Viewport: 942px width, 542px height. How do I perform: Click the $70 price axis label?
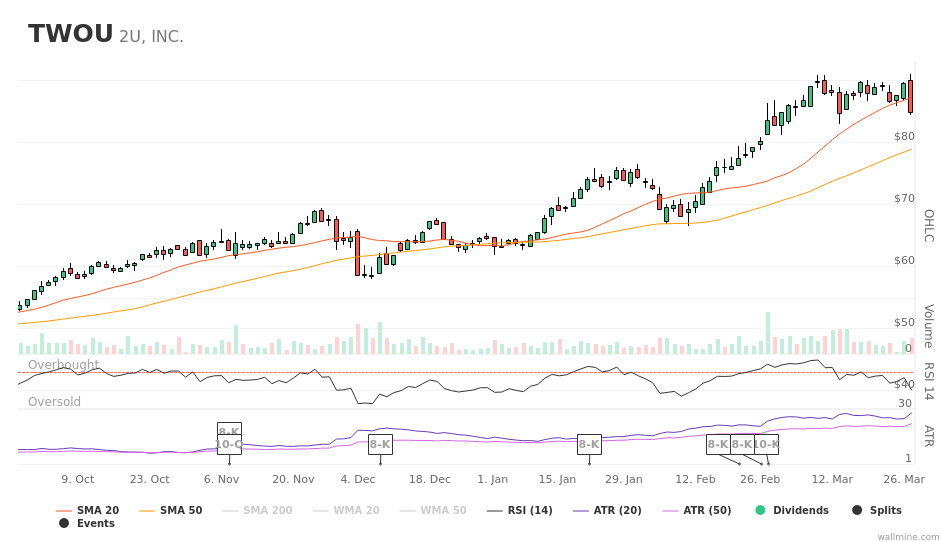point(904,198)
